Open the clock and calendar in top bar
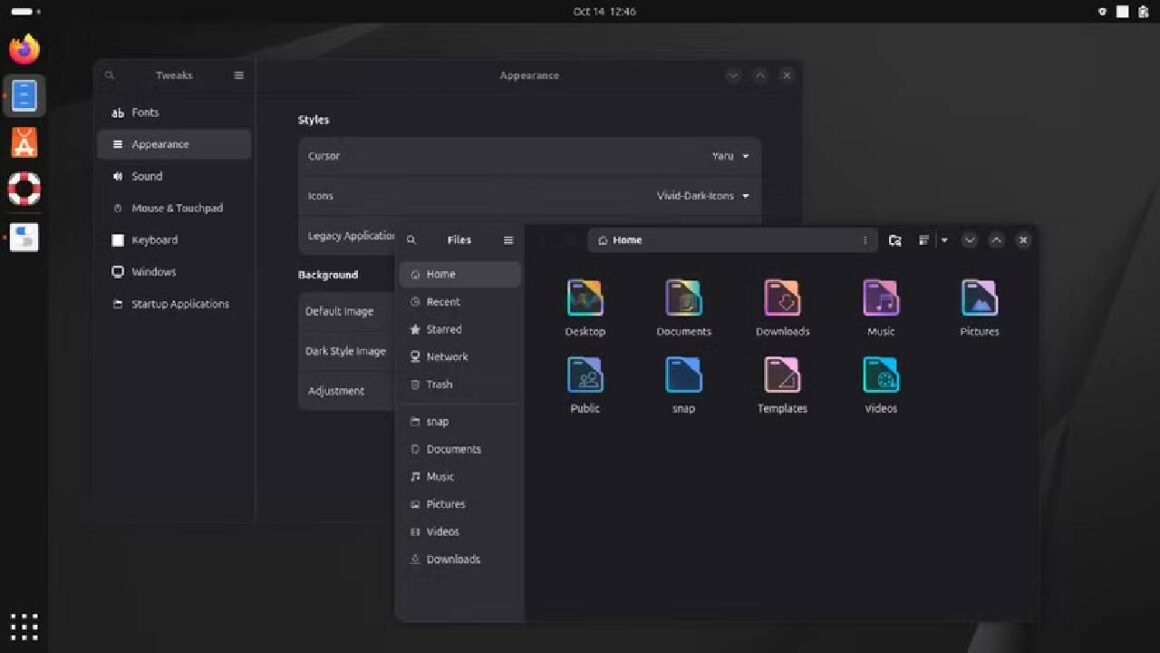1160x653 pixels. pos(604,11)
